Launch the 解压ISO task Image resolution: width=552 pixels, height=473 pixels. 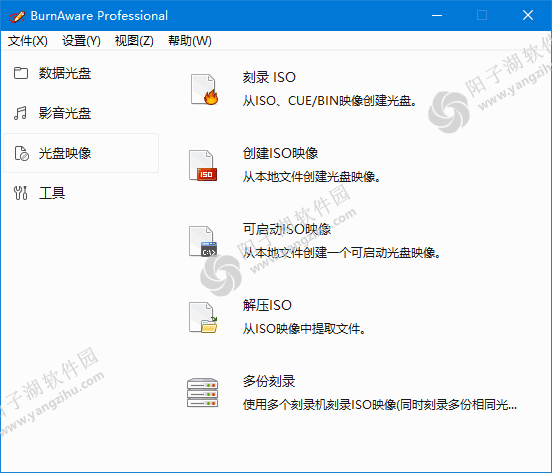tap(267, 305)
